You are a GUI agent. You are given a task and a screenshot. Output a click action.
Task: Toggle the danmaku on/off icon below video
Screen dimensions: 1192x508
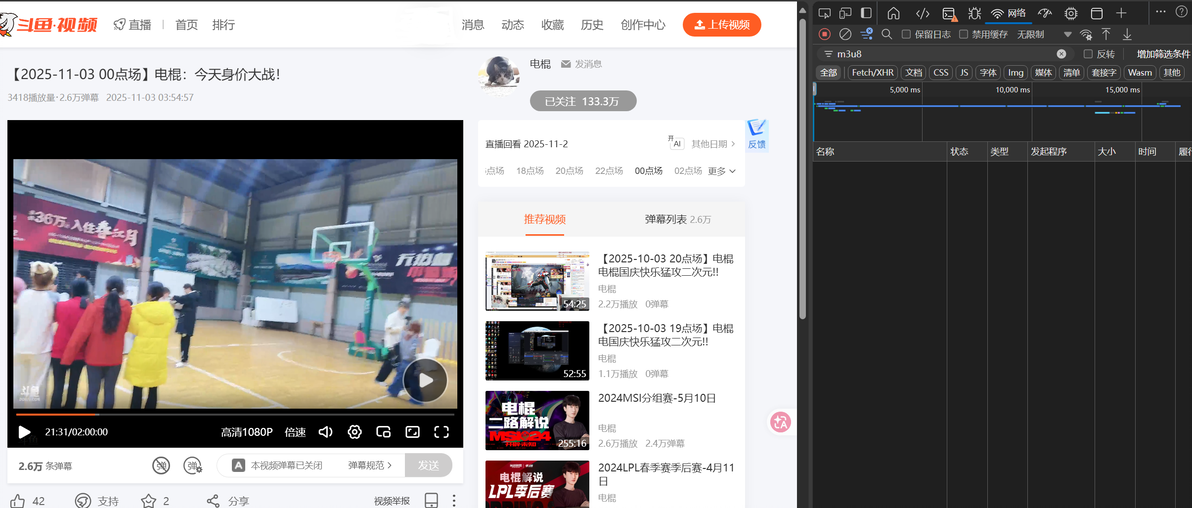(160, 465)
